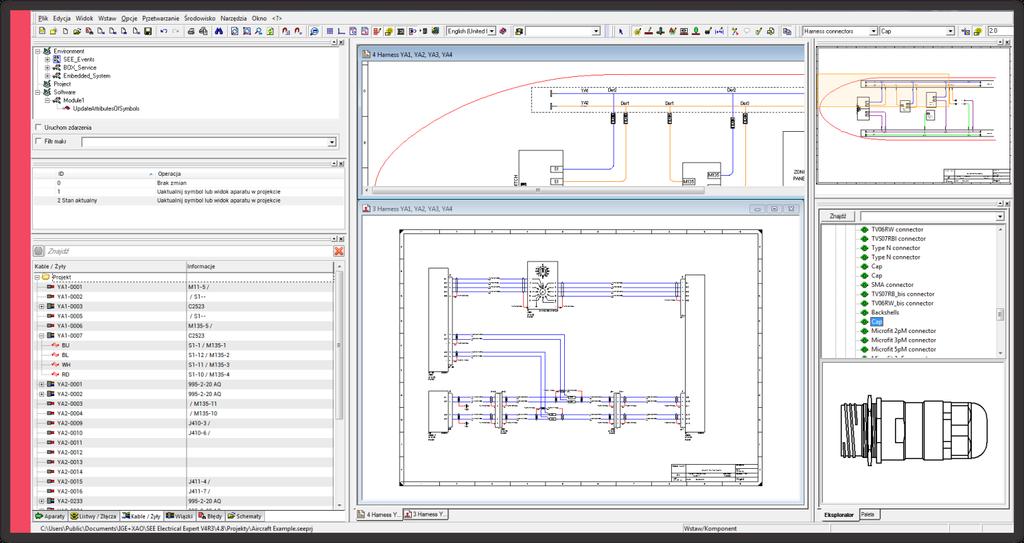Switch to the Aparaty tab

[50, 516]
